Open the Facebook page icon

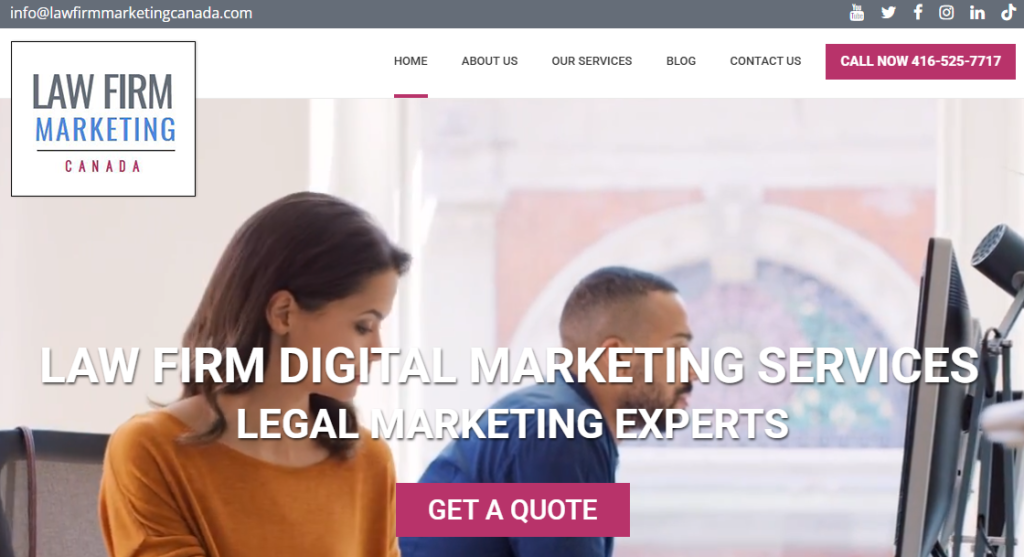918,12
